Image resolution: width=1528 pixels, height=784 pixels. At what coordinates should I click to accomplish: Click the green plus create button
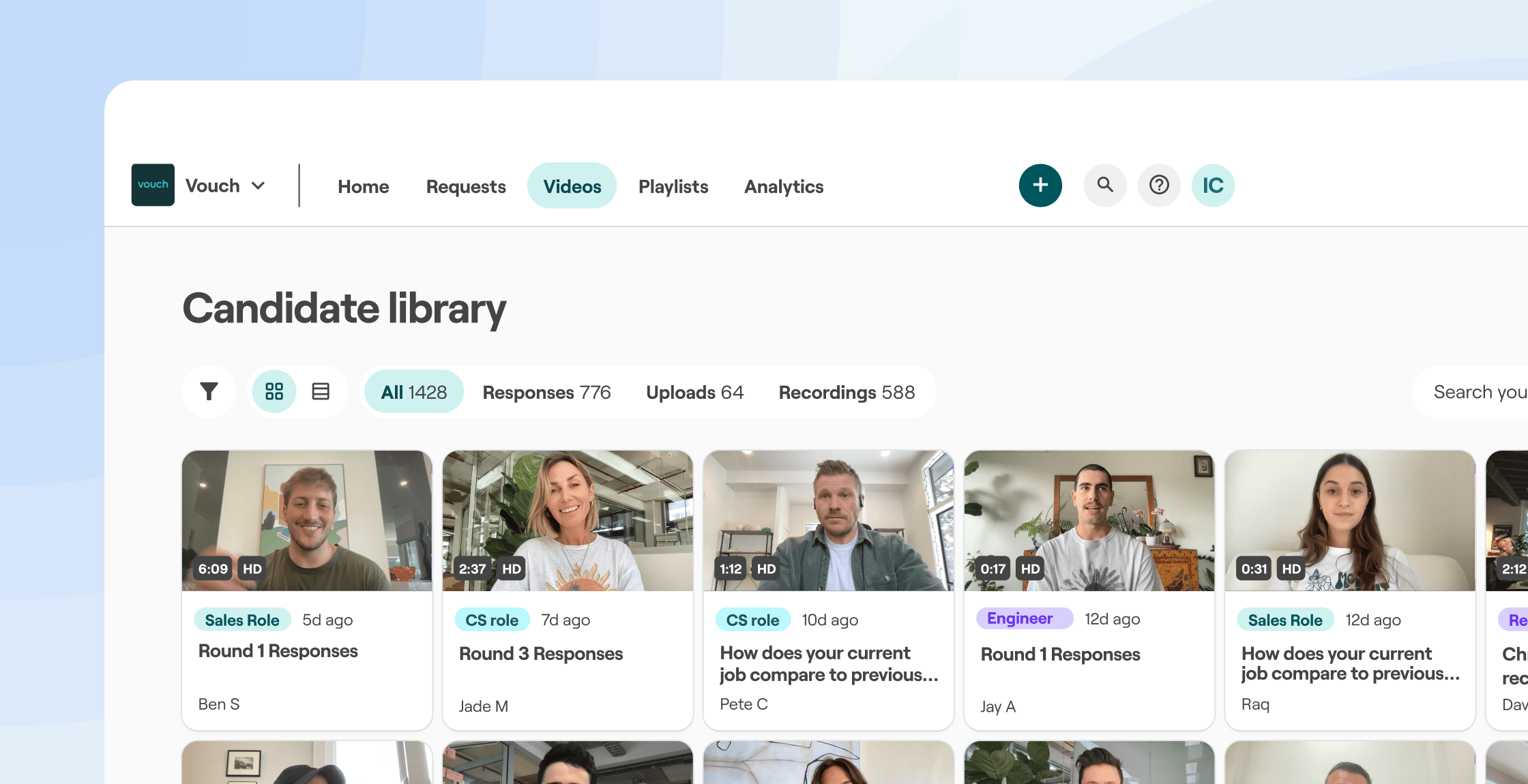(1040, 185)
